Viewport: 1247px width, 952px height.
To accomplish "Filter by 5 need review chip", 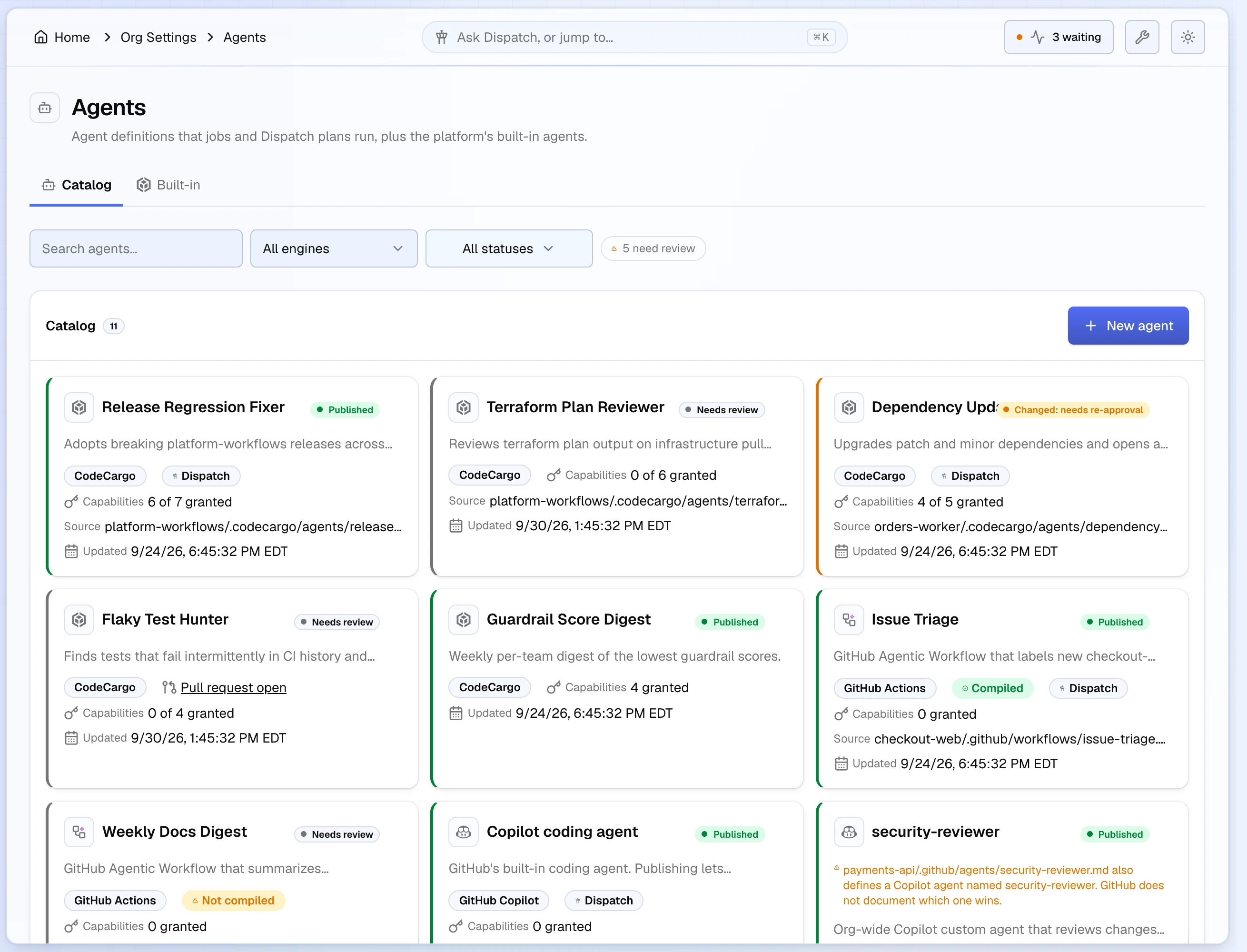I will [653, 249].
